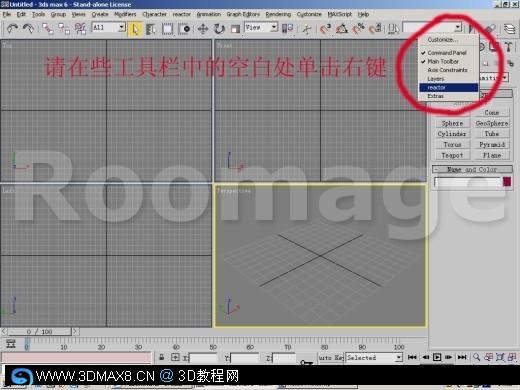Toggle Absolute/Offset transform type-in mode
This screenshot has width=520, height=390.
(175, 357)
